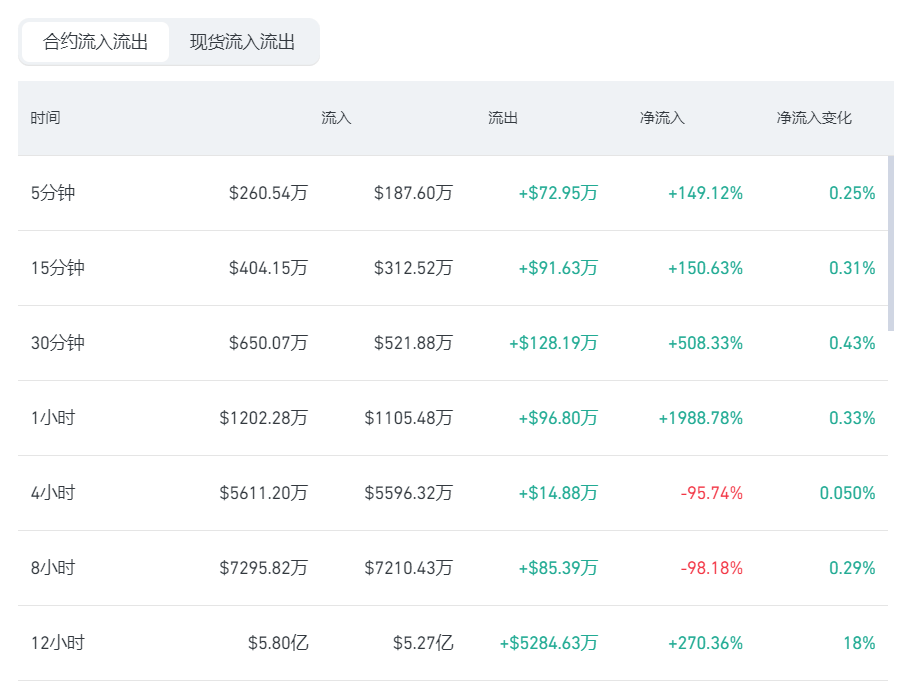The height and width of the screenshot is (698, 900).
Task: Click the +$5284.63万 net inflow value
Action: pyautogui.click(x=549, y=643)
